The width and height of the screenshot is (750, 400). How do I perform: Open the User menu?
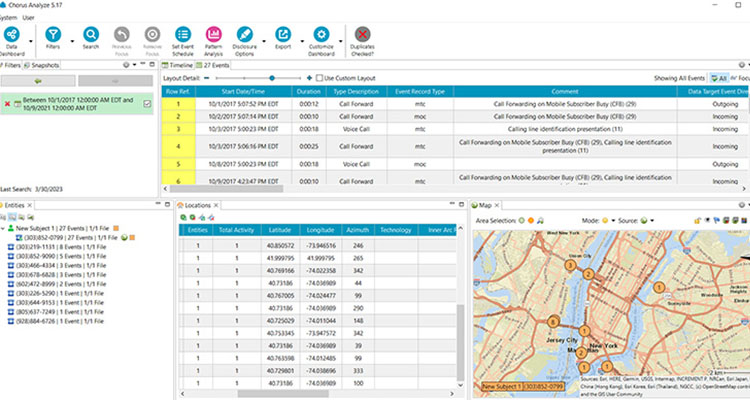(28, 18)
